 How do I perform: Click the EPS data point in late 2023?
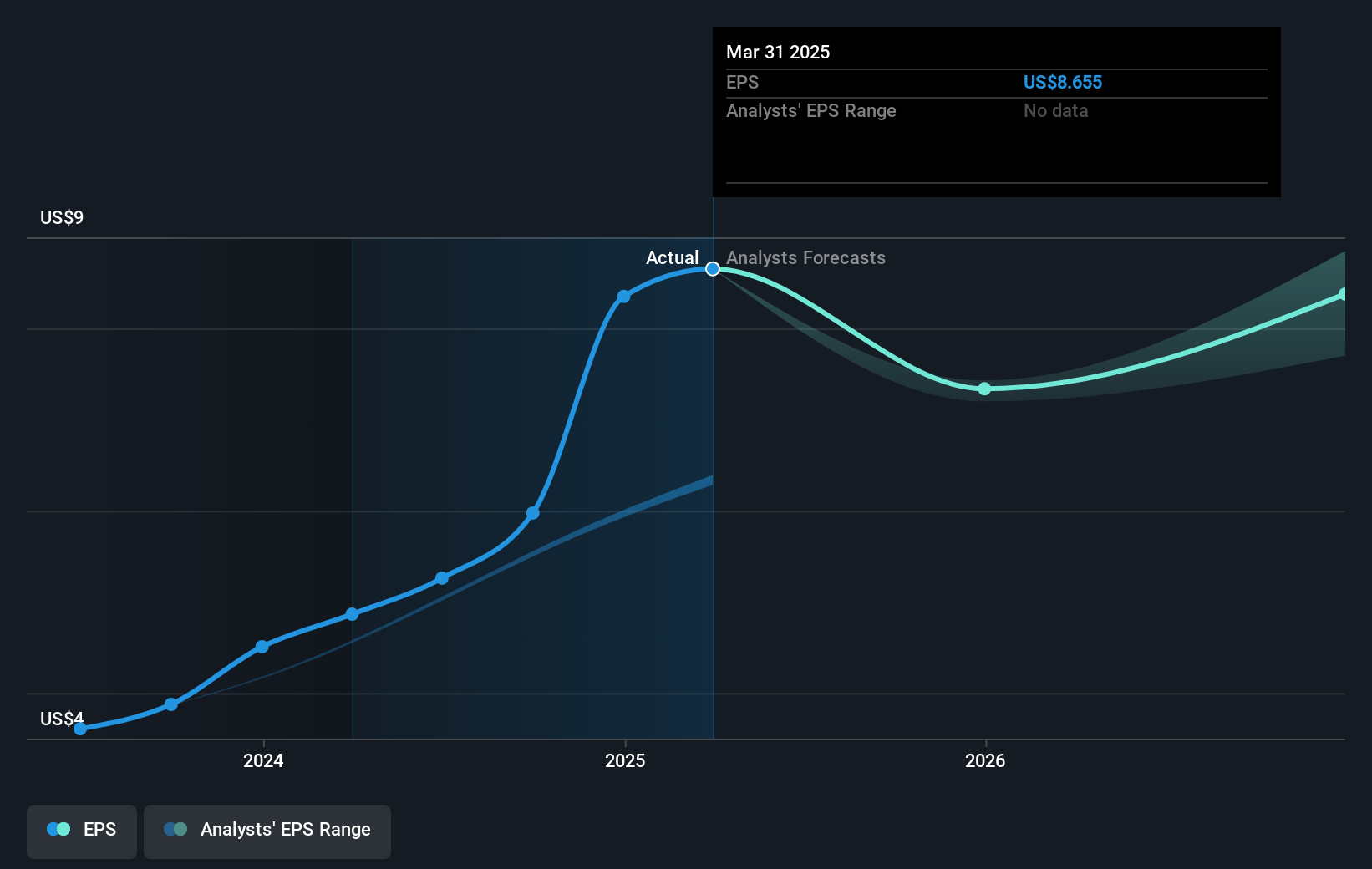170,704
